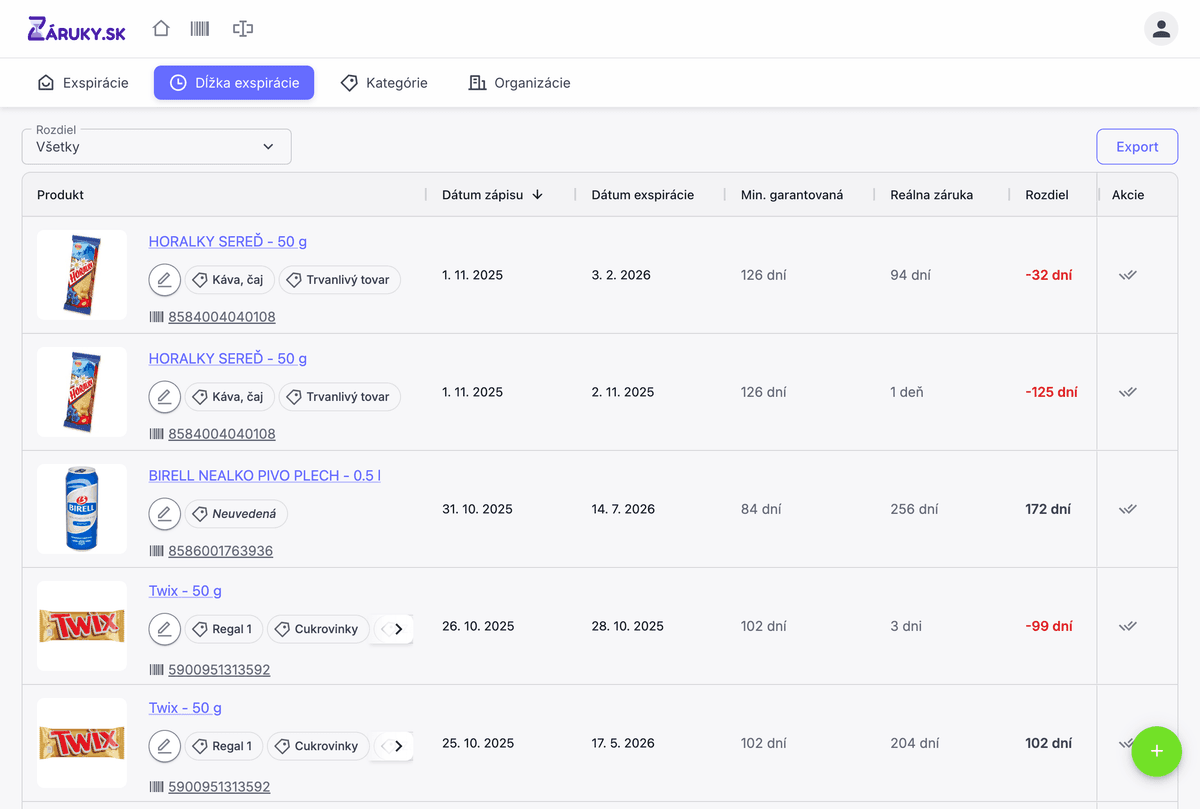Screen dimensions: 1200x809
Task: Edit the Birell Nealko Pivo product via pencil icon
Action: coord(165,514)
